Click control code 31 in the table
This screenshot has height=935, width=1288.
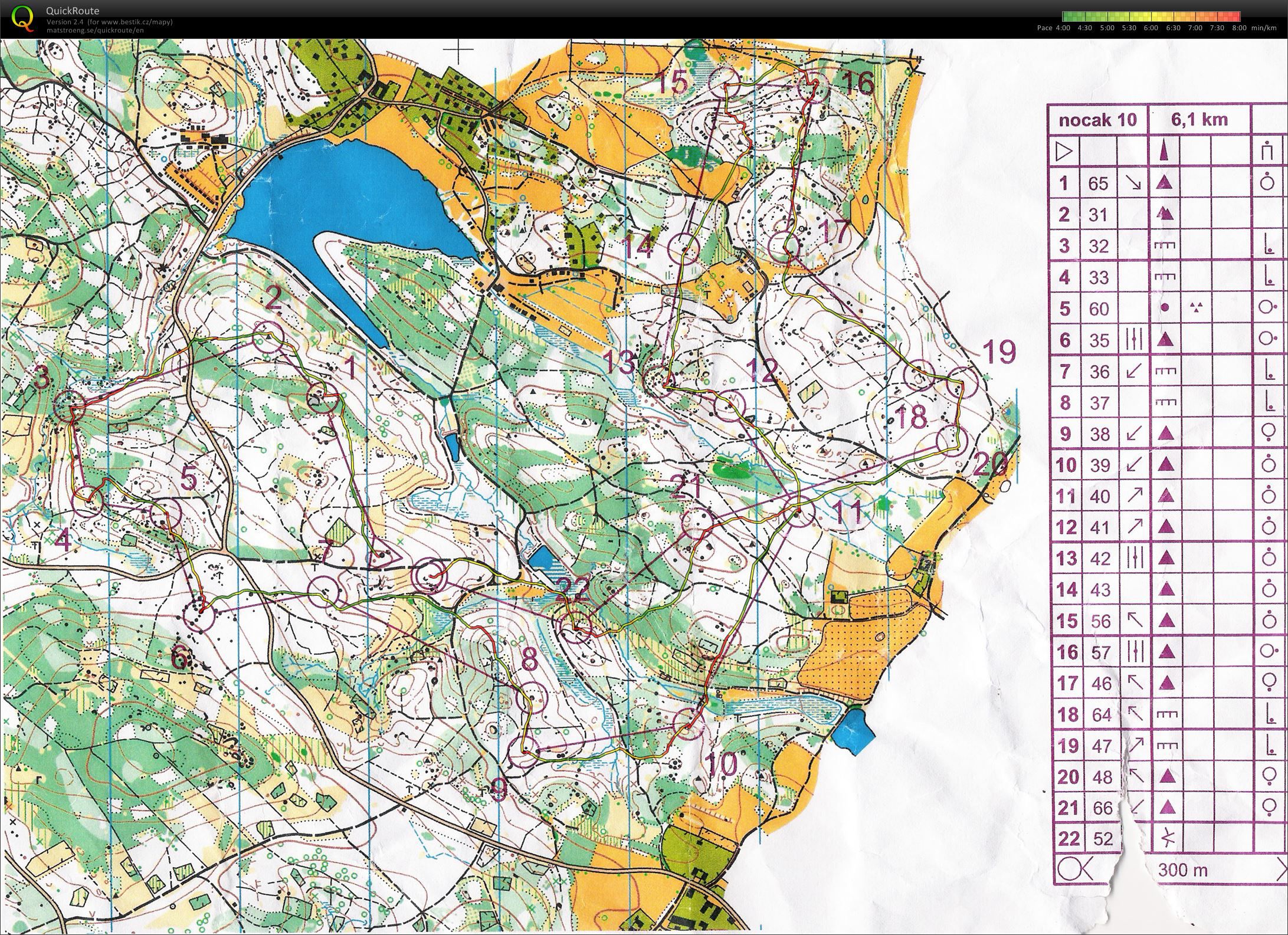[x=1098, y=215]
